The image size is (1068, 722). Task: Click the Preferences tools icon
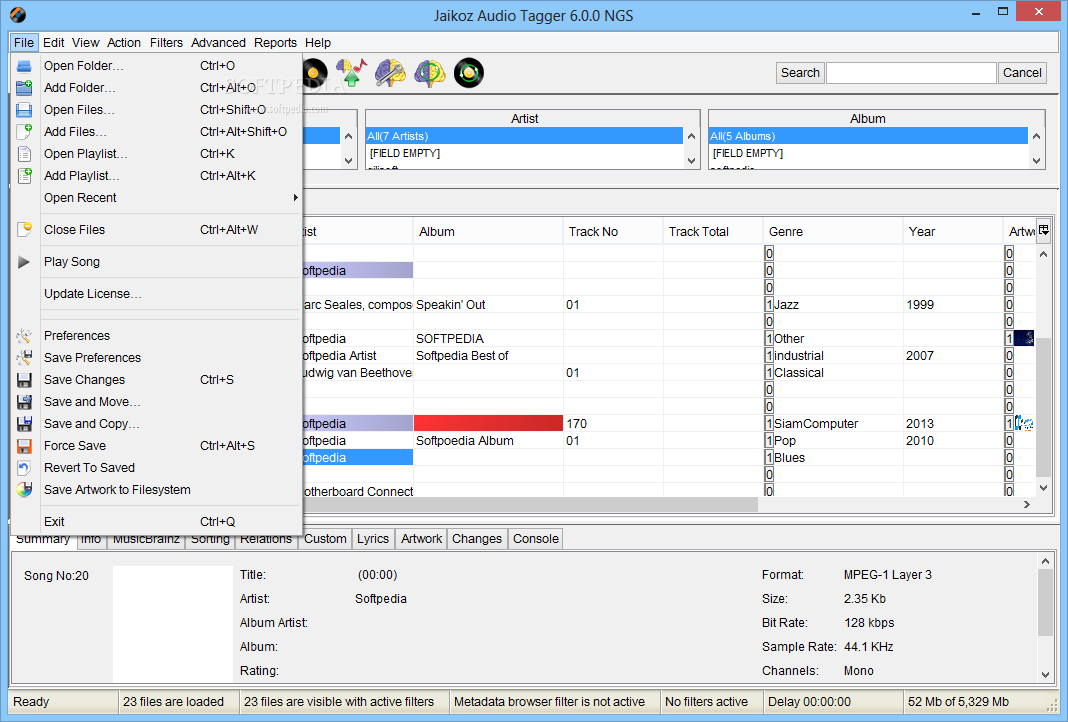[x=24, y=336]
